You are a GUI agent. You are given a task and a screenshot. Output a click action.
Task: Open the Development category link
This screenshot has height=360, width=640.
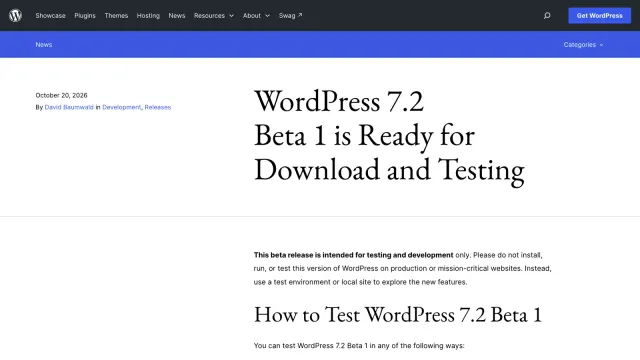[x=122, y=107]
